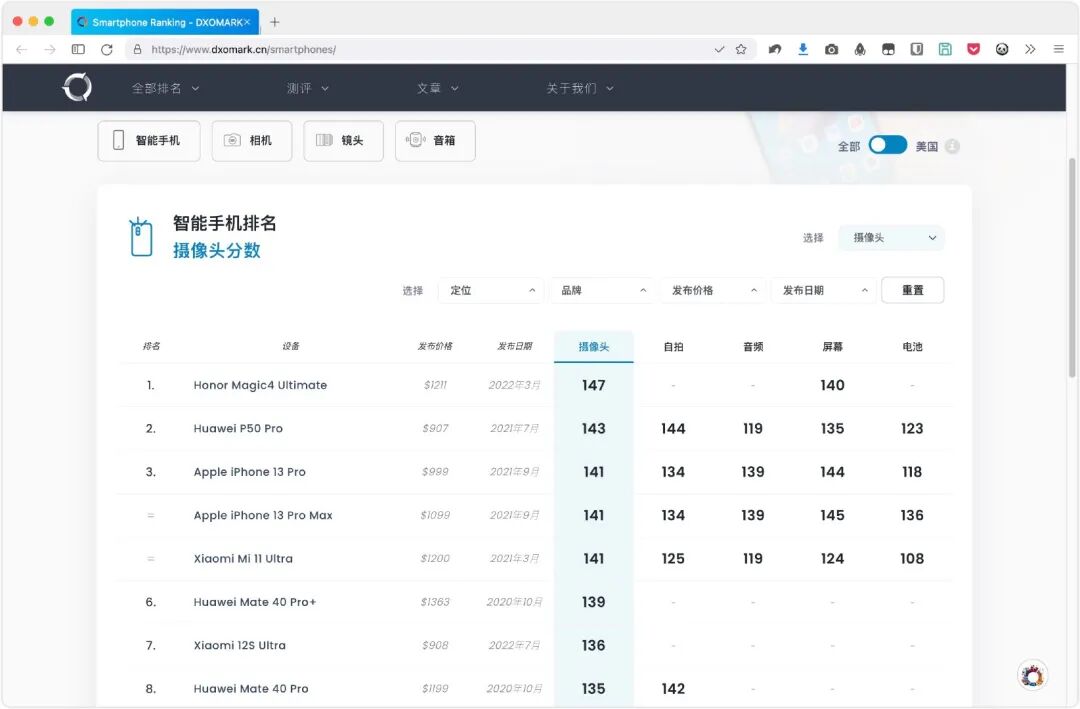Open the Huawei Mate 40 Pro+ link
This screenshot has height=709, width=1080.
point(255,602)
